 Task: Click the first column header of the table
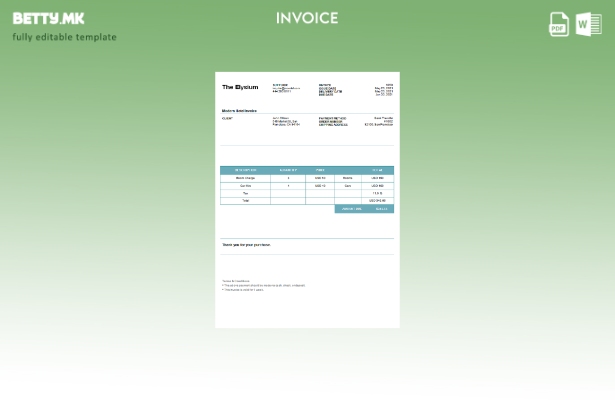pyautogui.click(x=245, y=170)
